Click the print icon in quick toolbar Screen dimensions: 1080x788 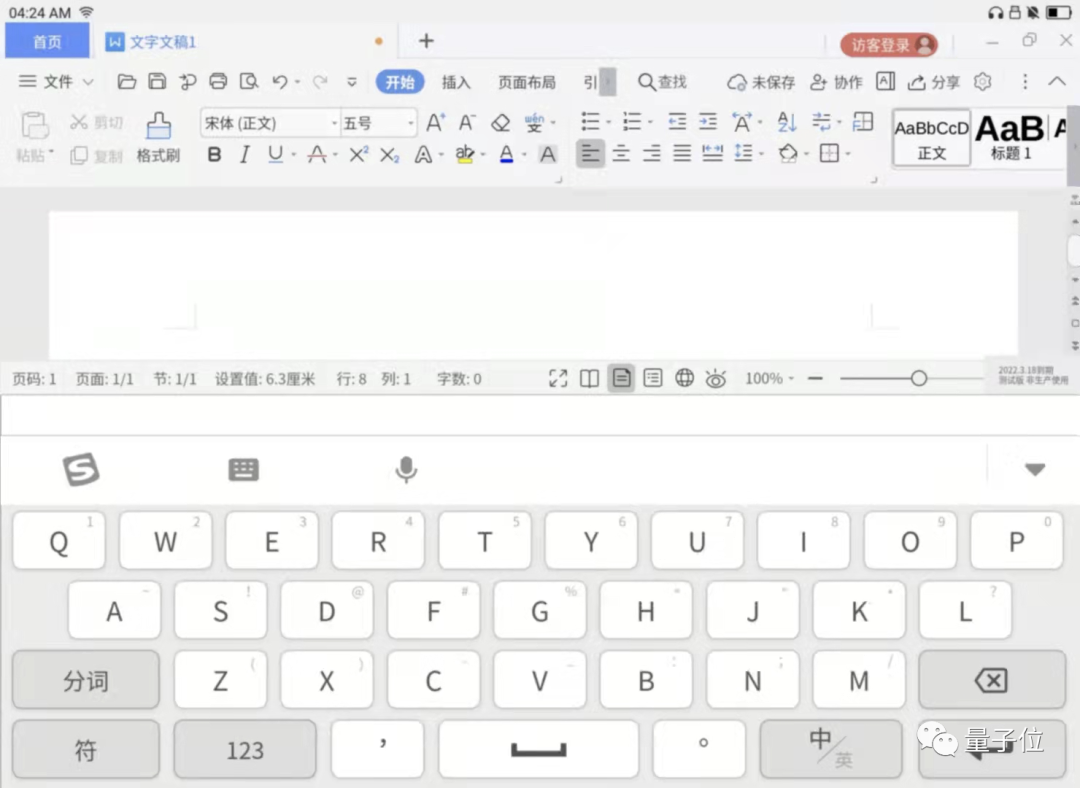pos(218,81)
